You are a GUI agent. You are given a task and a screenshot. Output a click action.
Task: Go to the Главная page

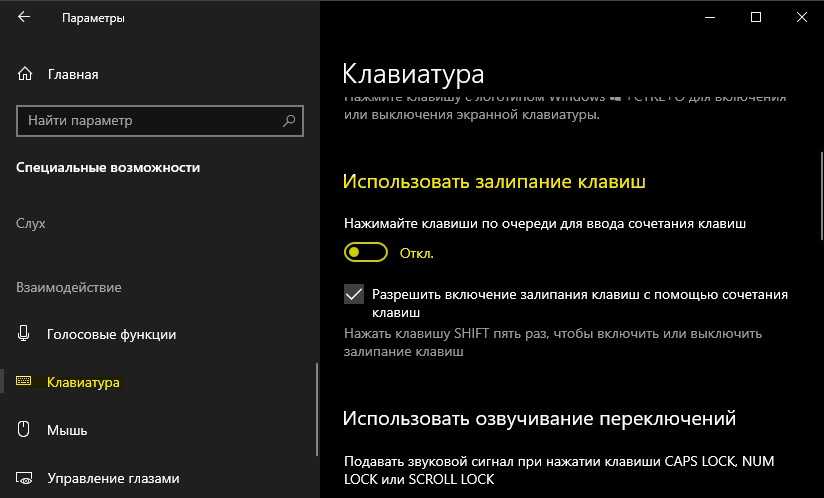[x=72, y=74]
